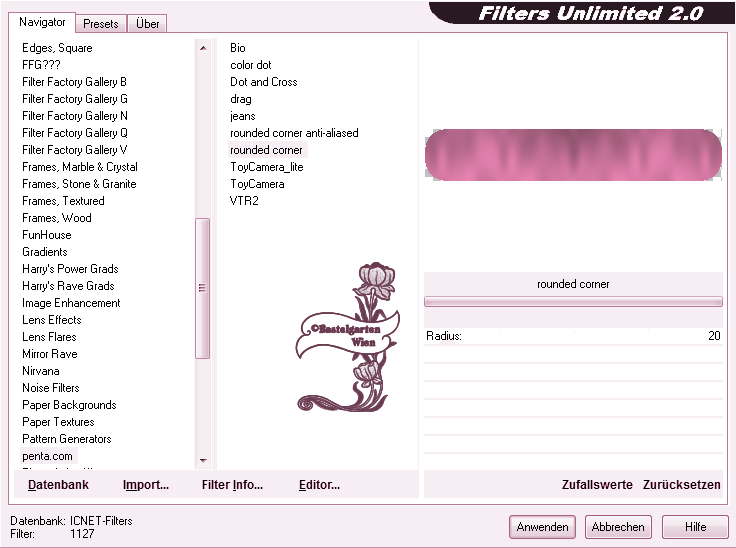The width and height of the screenshot is (736, 548).
Task: Click Import... button
Action: click(146, 485)
